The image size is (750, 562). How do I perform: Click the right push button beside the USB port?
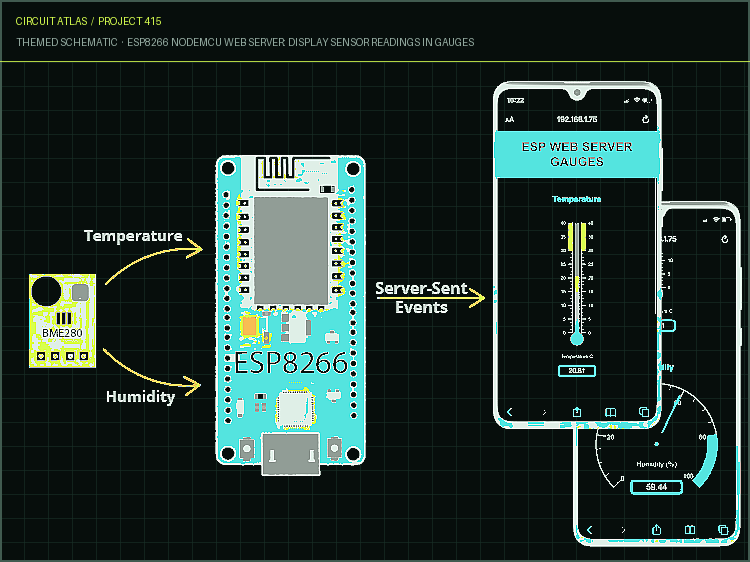[334, 449]
